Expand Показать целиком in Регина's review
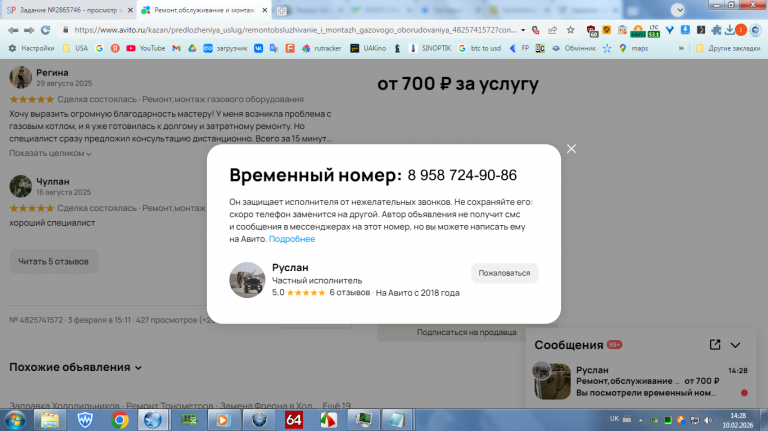The width and height of the screenshot is (768, 431). (x=50, y=153)
